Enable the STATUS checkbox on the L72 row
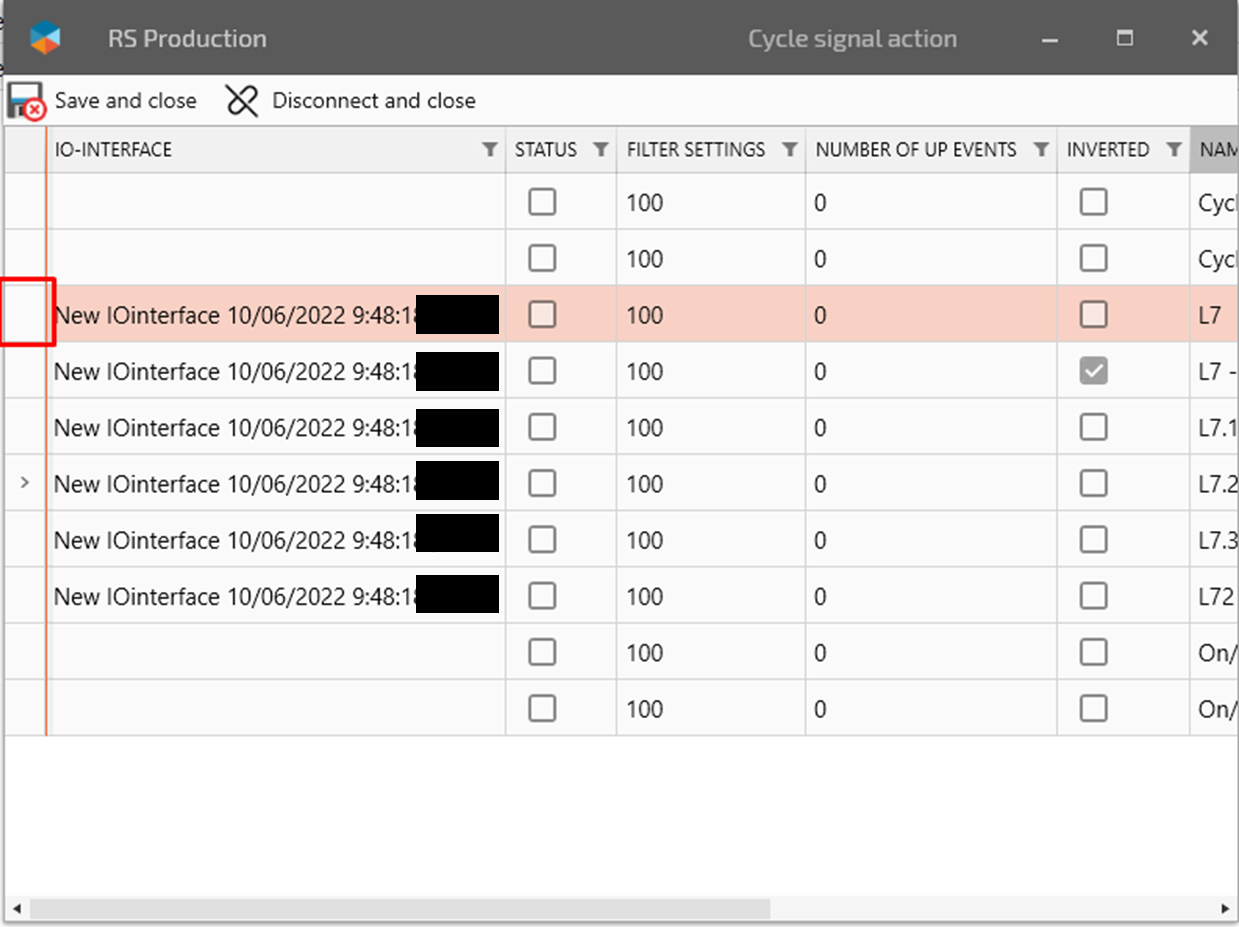This screenshot has height=927, width=1239. [542, 595]
